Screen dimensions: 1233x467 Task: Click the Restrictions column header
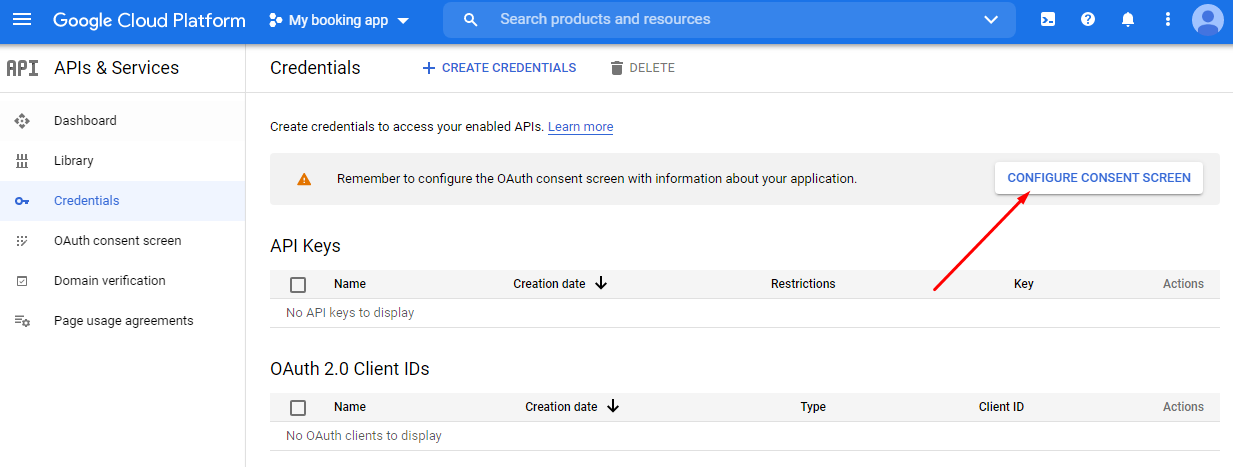[803, 284]
